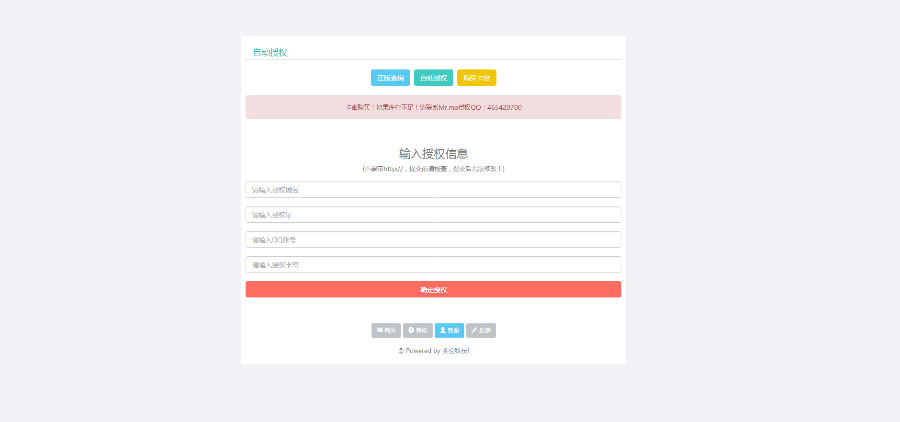Click the pencil icon feedback button
The height and width of the screenshot is (422, 900).
(480, 330)
